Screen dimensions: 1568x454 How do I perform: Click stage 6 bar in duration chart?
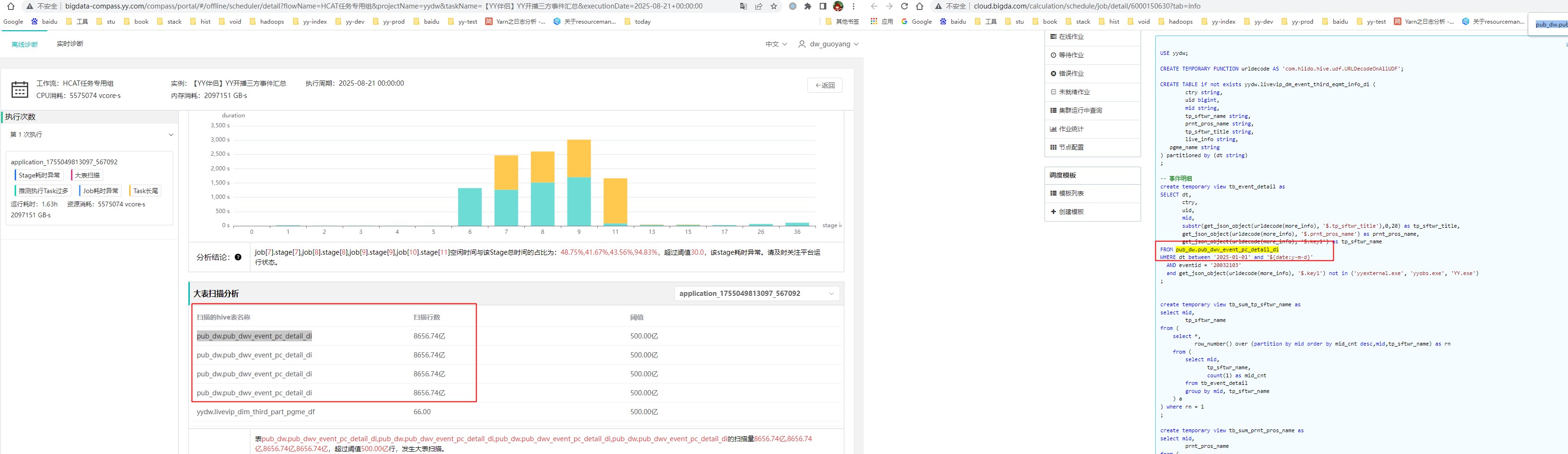click(x=470, y=207)
